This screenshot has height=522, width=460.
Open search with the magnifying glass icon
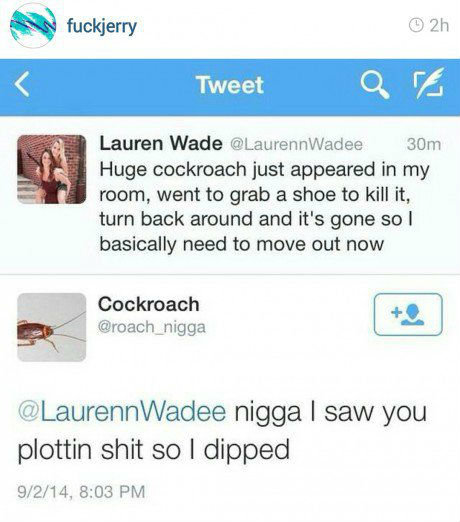coord(375,85)
